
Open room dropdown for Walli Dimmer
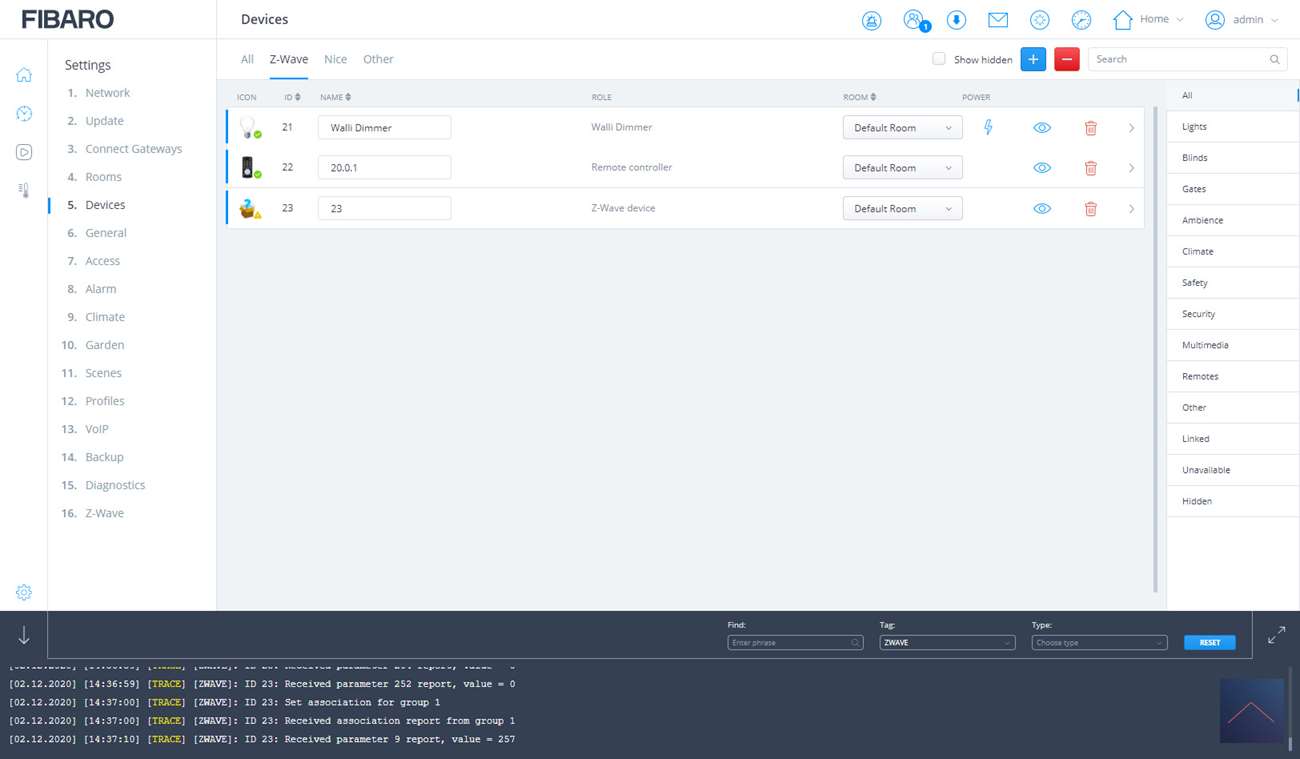pos(902,128)
